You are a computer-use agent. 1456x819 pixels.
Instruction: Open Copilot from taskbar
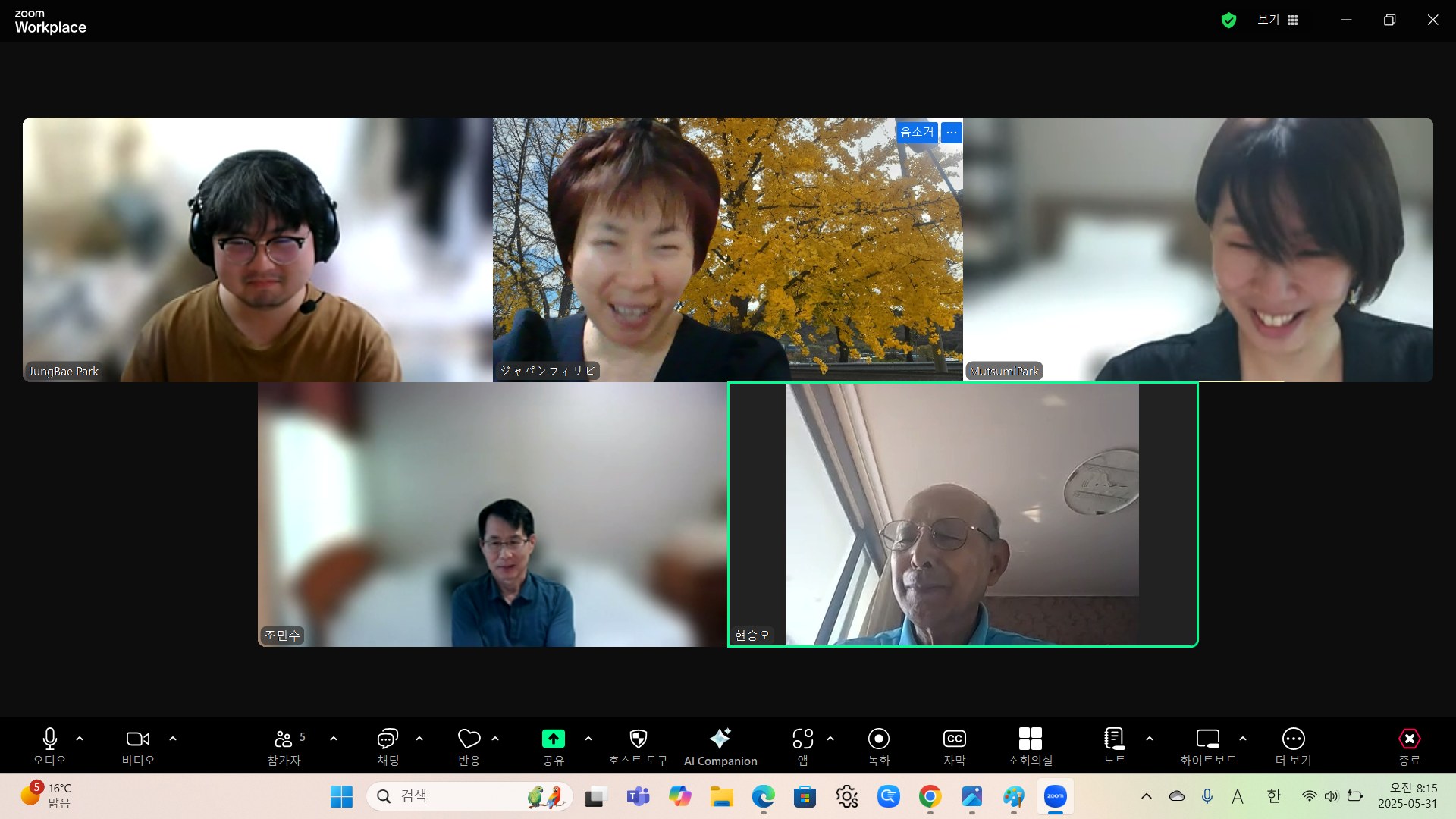point(679,796)
